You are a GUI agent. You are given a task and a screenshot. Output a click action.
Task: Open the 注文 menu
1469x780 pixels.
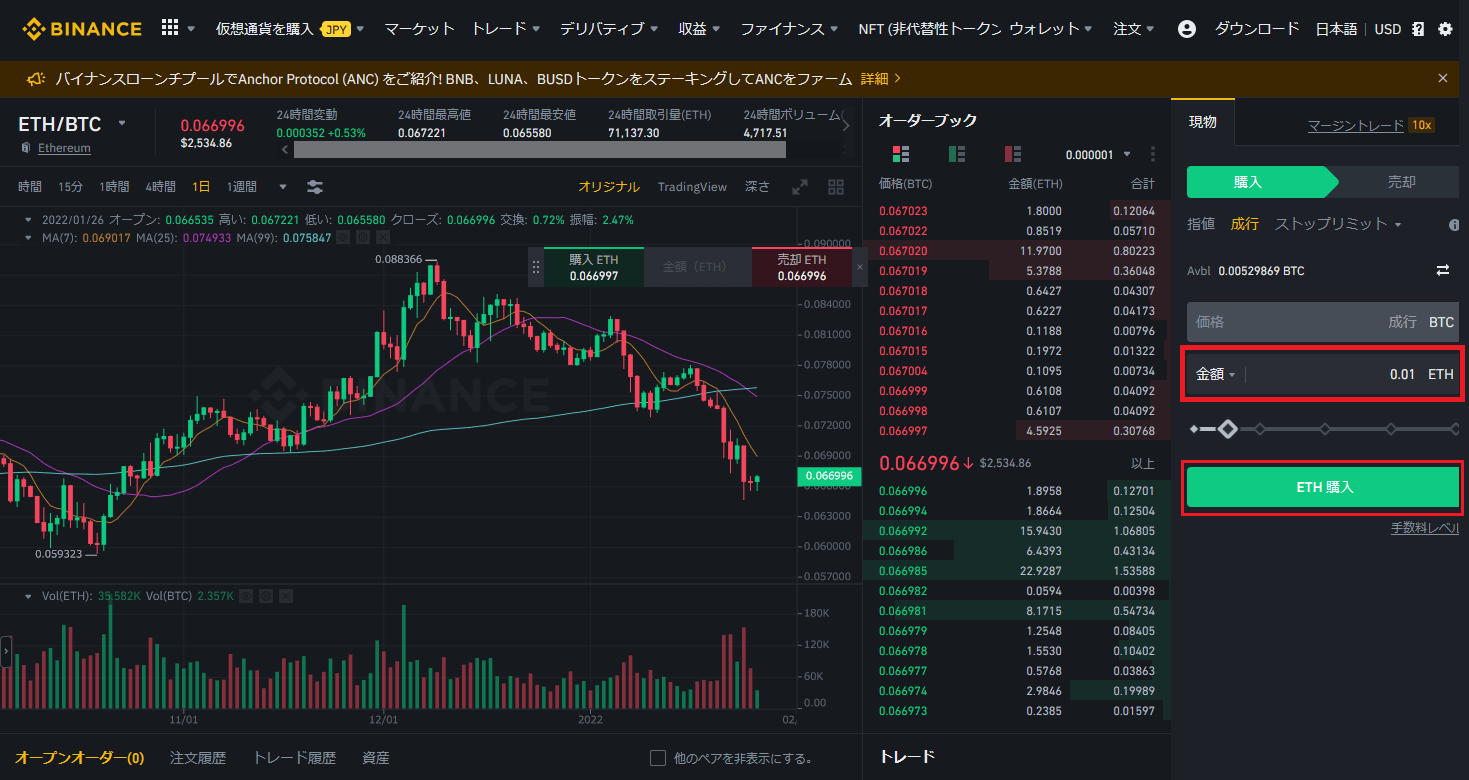(1133, 29)
